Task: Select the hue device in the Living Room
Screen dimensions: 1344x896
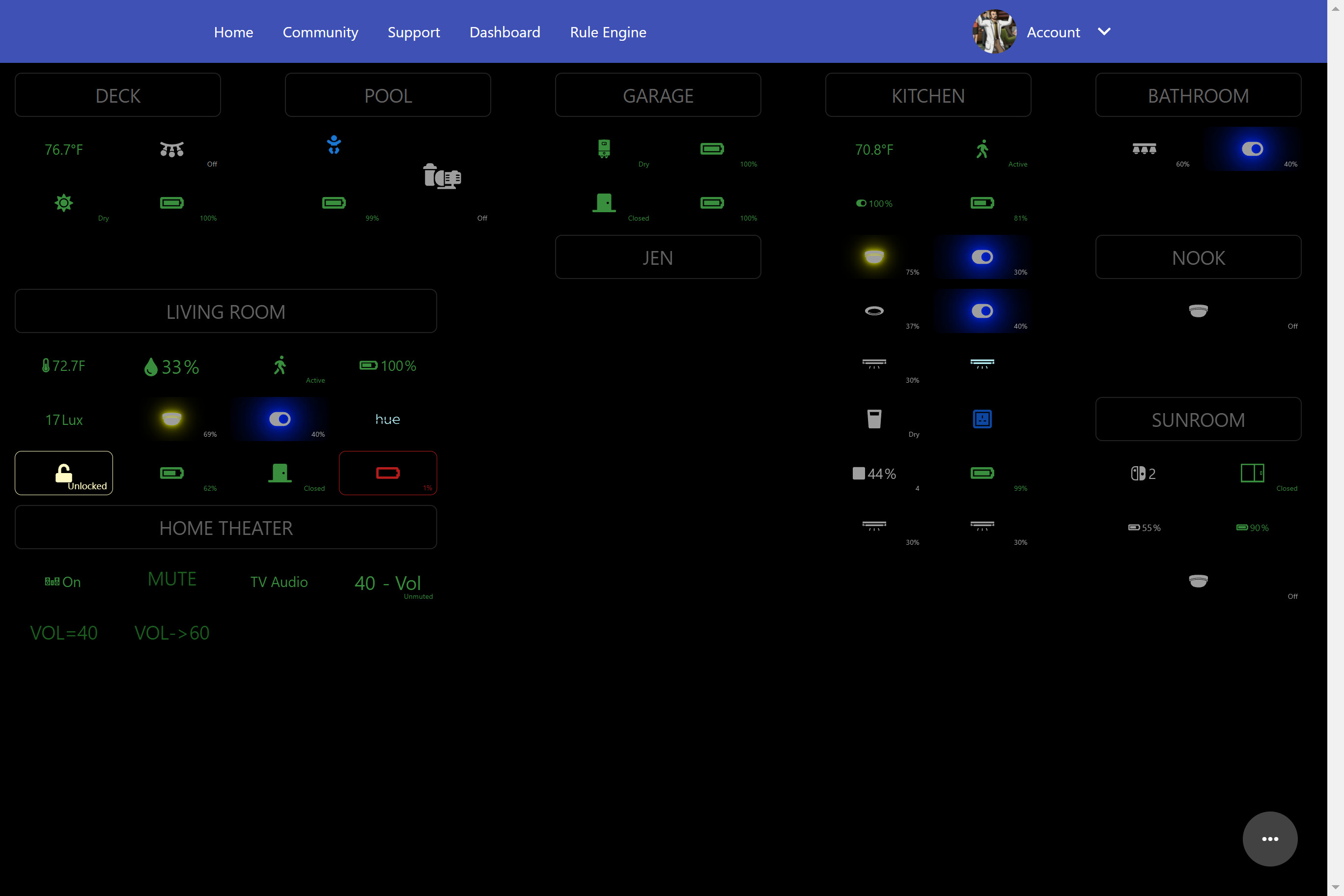Action: [x=388, y=419]
